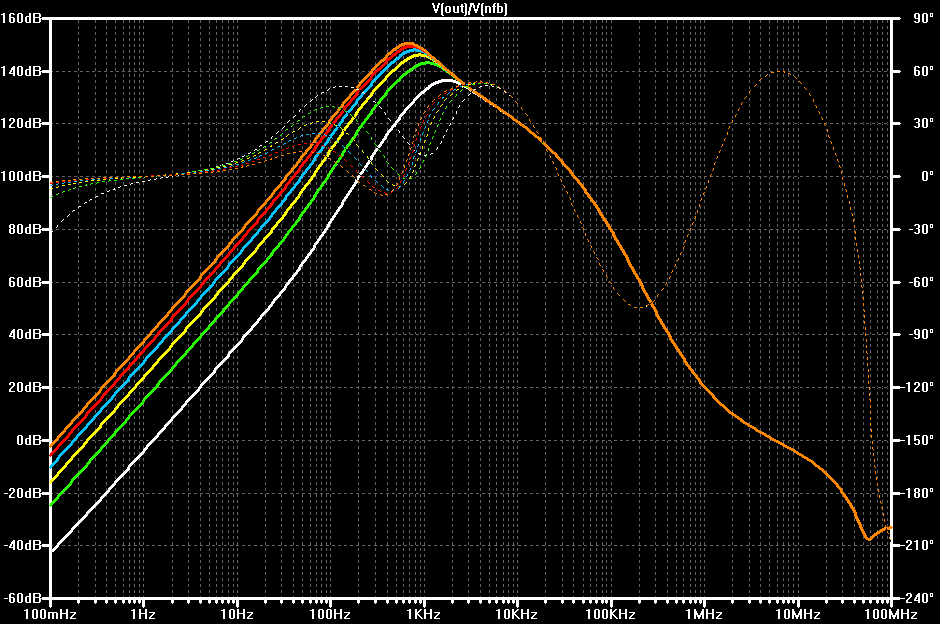Click the 160dB left axis label

click(x=21, y=18)
